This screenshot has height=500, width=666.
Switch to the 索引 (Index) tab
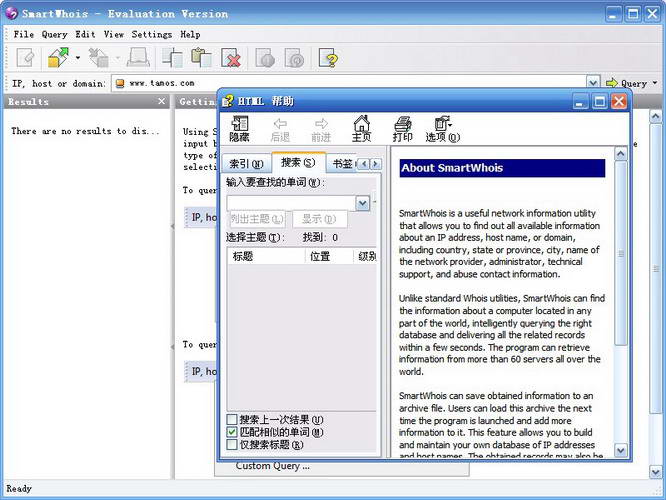pos(246,164)
